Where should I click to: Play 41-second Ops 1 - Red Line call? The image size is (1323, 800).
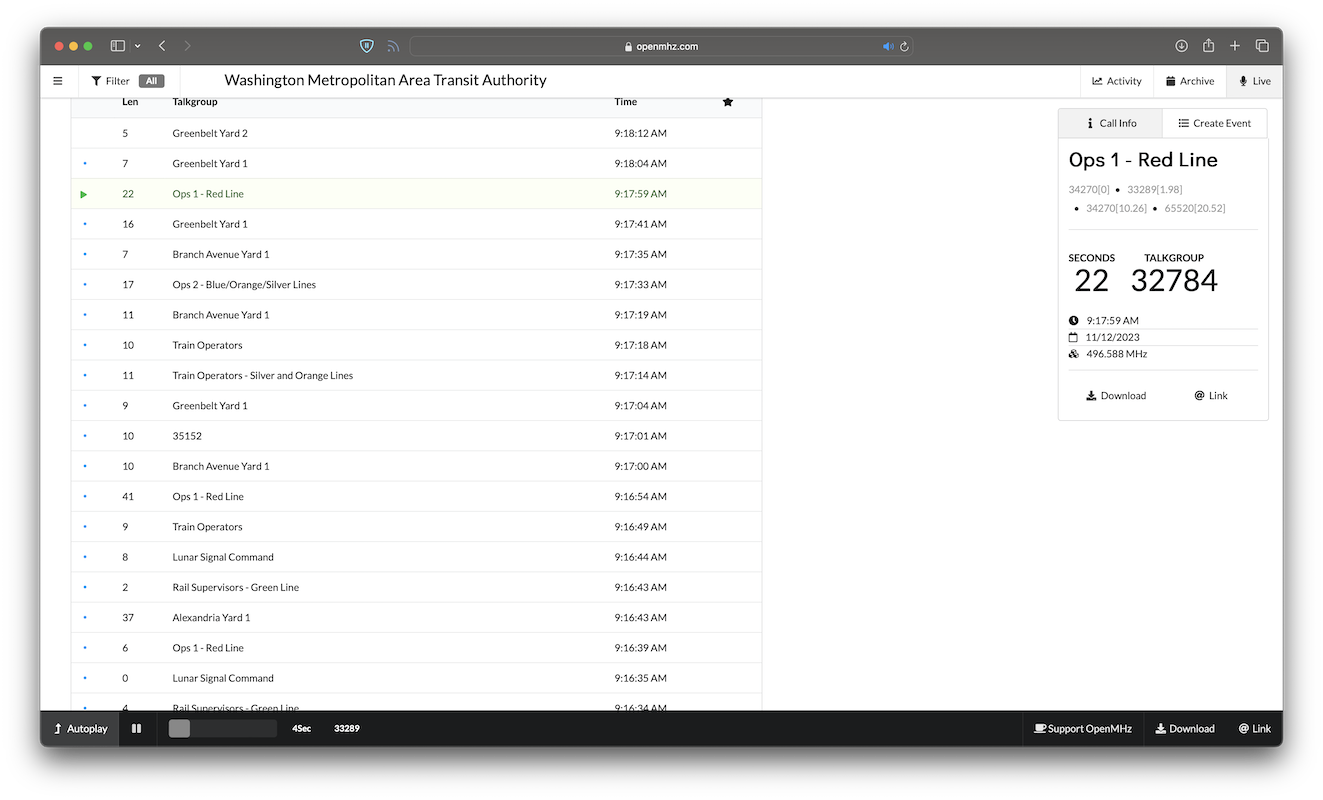(416, 496)
